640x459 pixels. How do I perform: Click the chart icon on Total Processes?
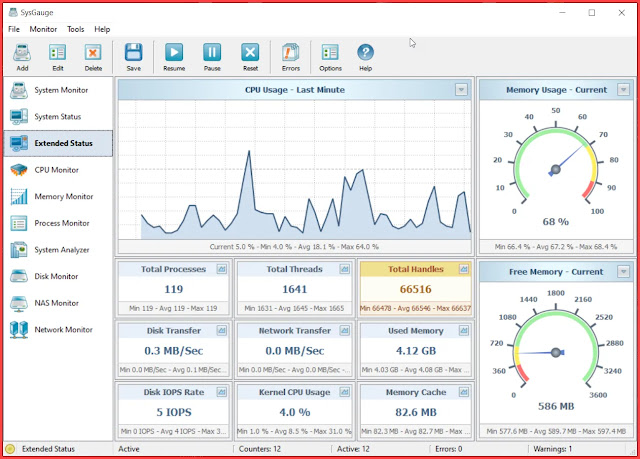click(222, 269)
